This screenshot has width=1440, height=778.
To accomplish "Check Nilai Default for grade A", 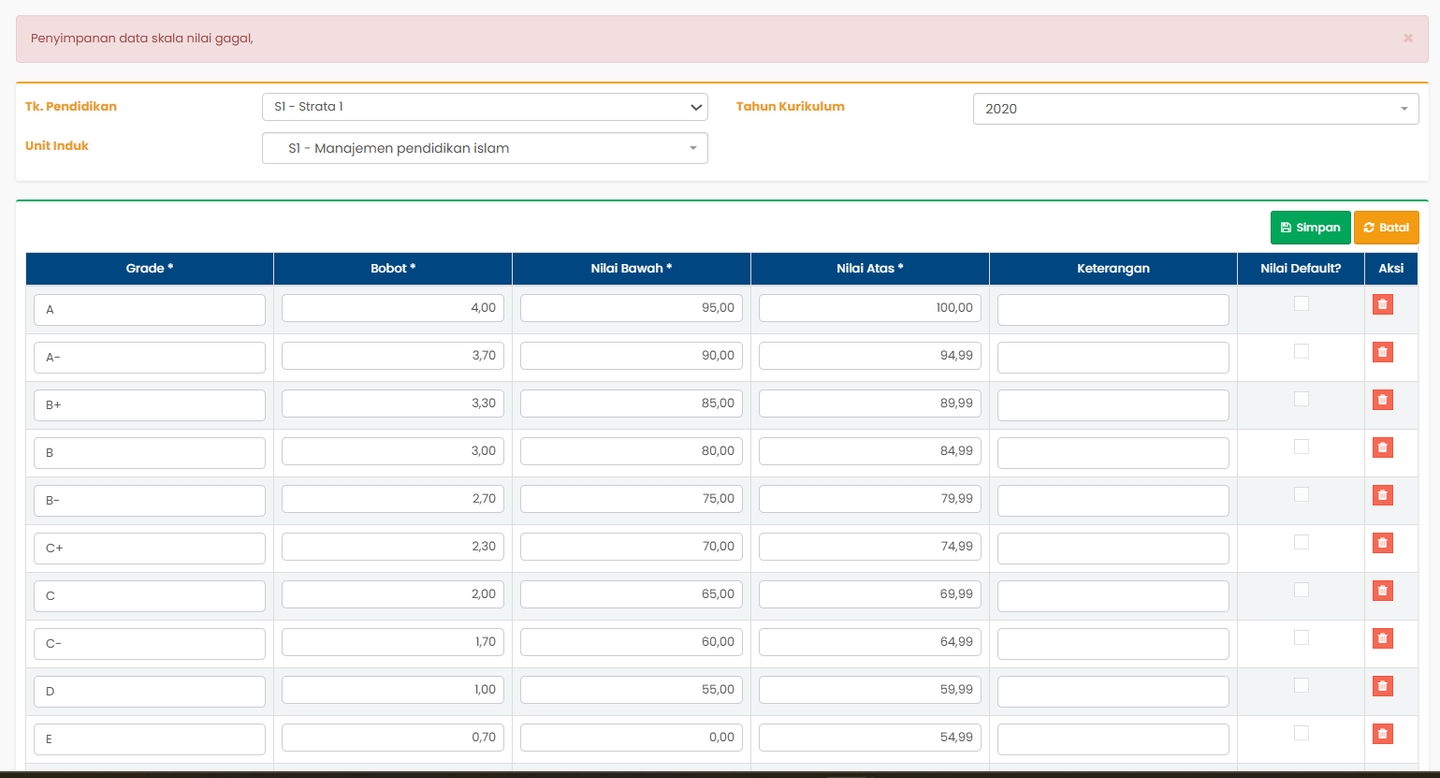I will [1301, 304].
